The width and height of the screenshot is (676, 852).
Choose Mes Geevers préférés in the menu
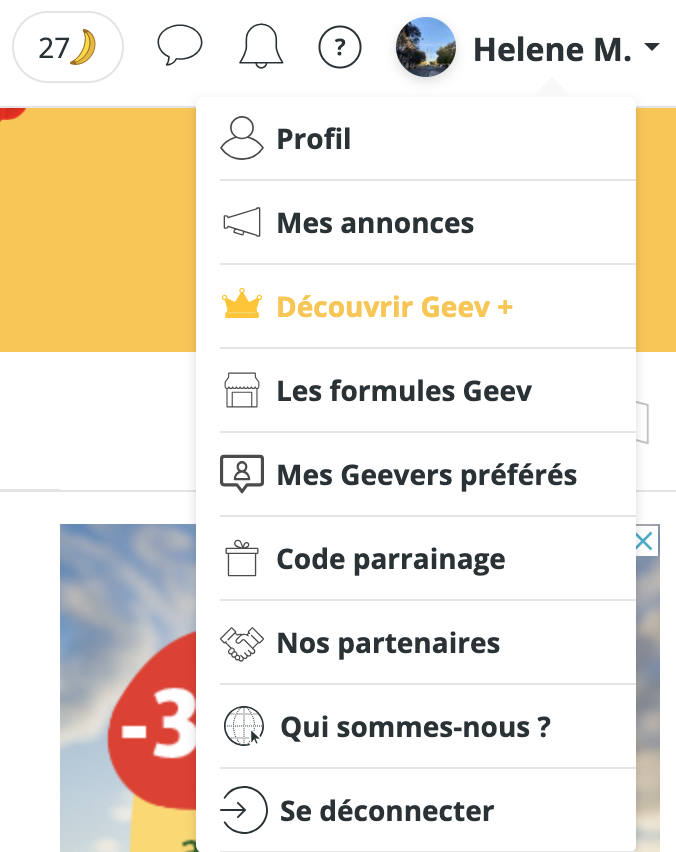click(427, 474)
